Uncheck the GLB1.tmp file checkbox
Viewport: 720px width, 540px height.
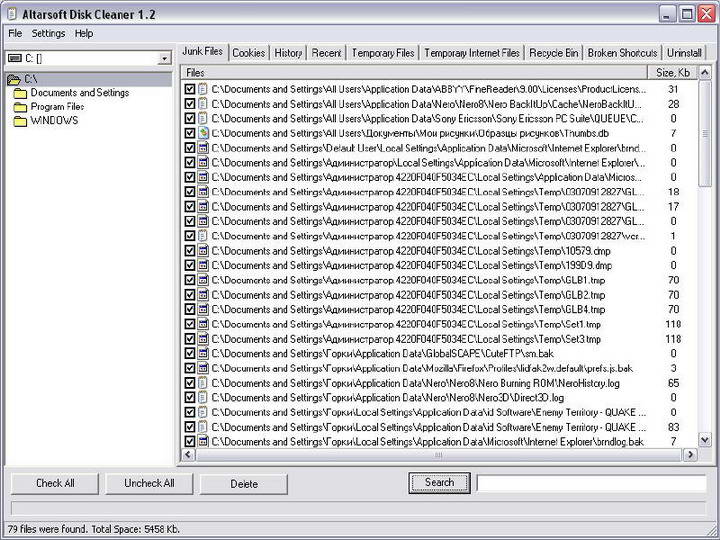click(x=190, y=280)
